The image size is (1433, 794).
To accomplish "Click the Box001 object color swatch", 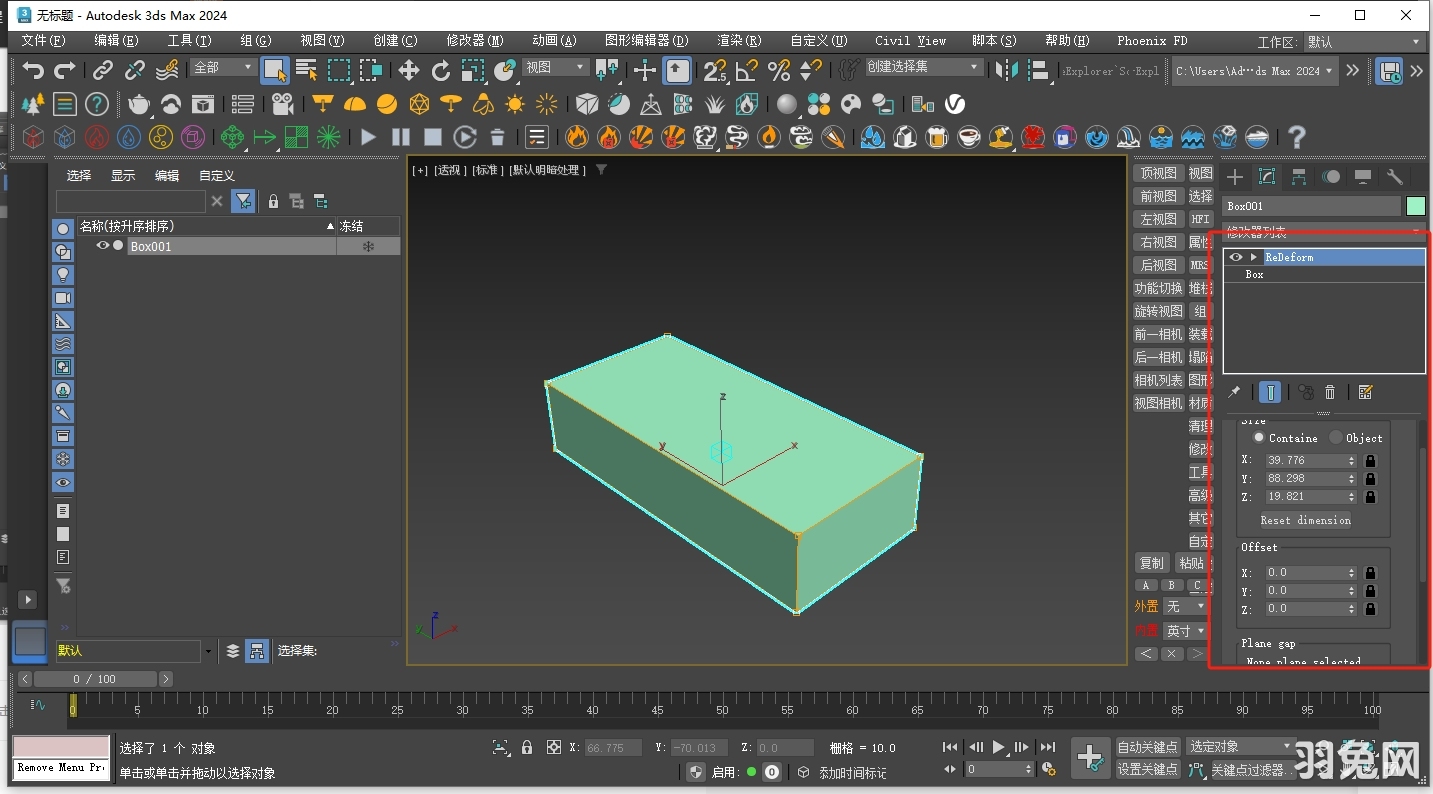I will pos(1416,206).
